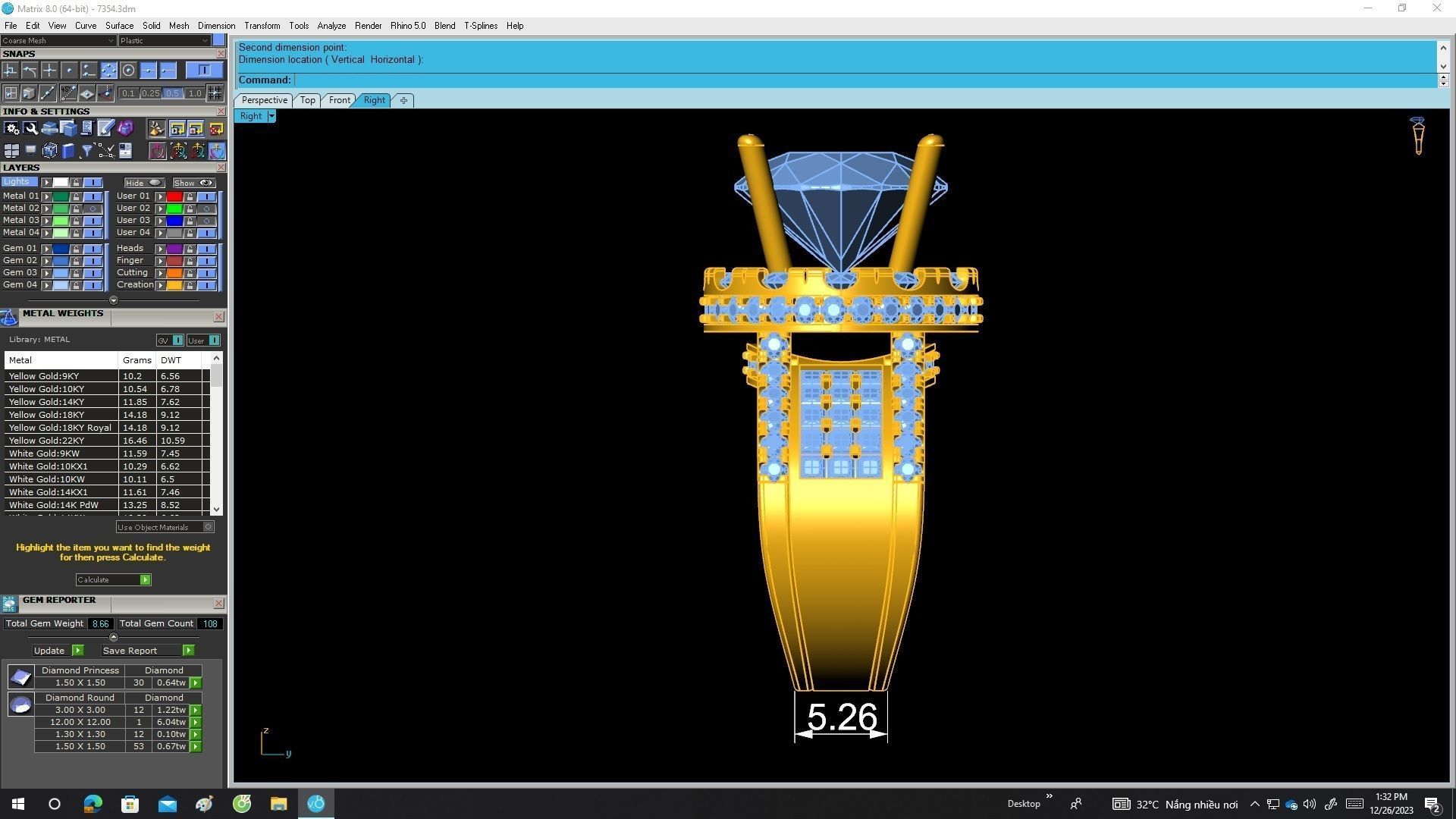Viewport: 1456px width, 819px height.
Task: Unlock toggle for Gem 01 layer
Action: tap(76, 249)
